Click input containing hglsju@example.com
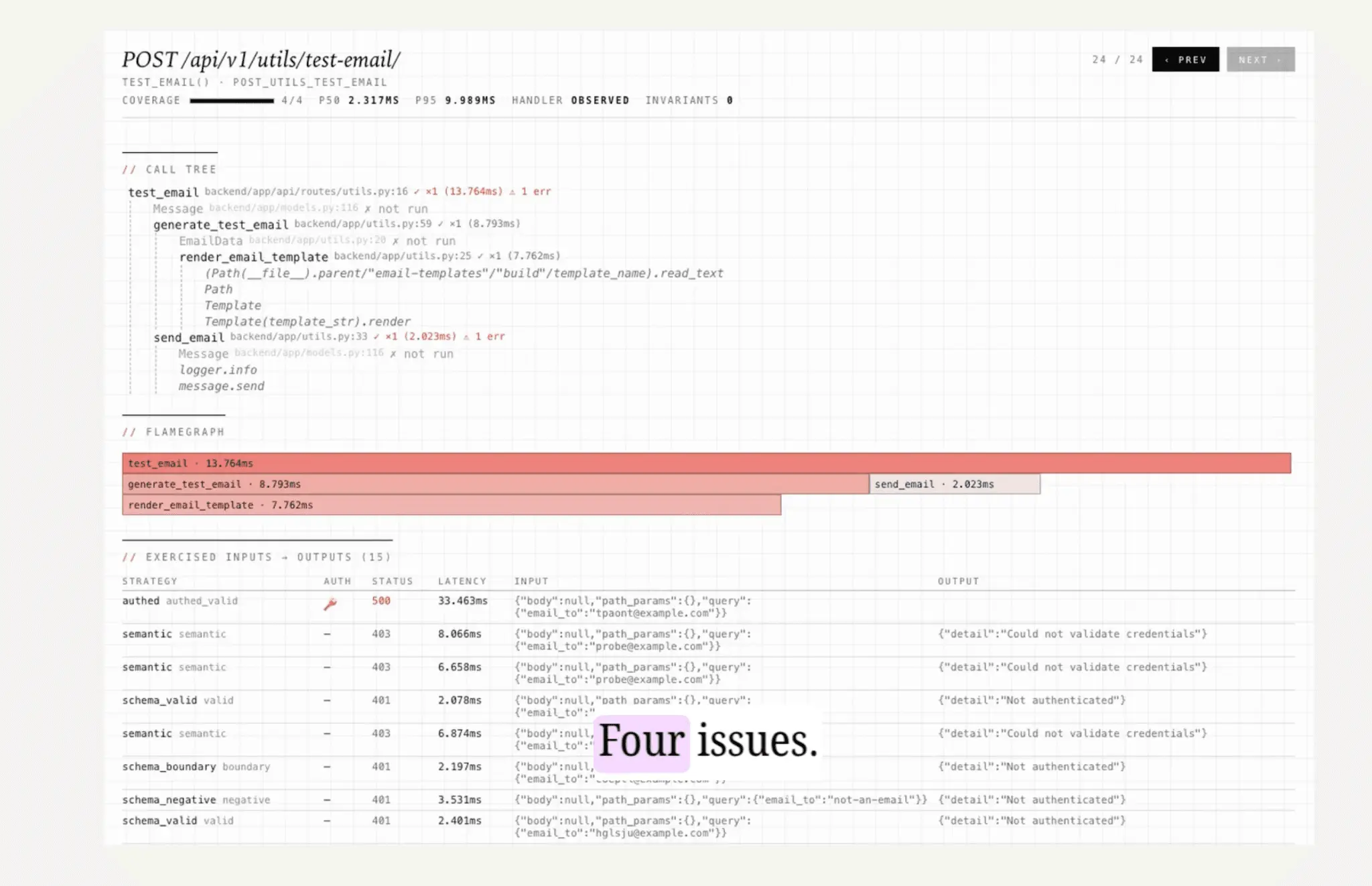Image resolution: width=1372 pixels, height=886 pixels. click(x=633, y=827)
